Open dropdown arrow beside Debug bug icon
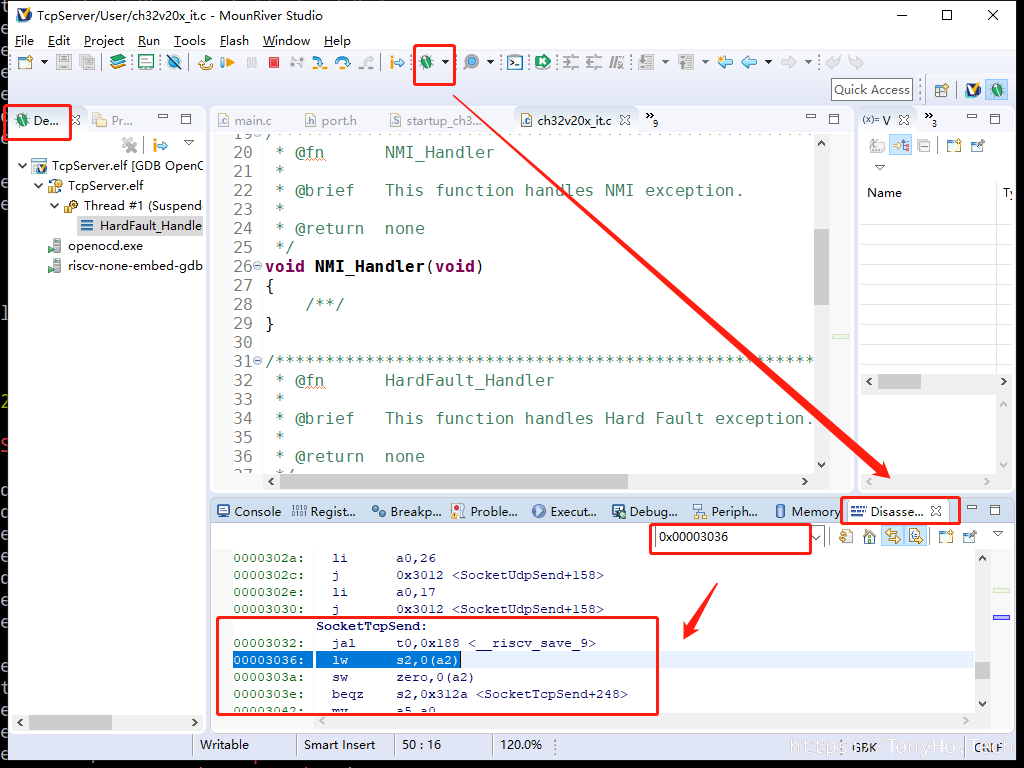The width and height of the screenshot is (1024, 768). click(x=445, y=62)
